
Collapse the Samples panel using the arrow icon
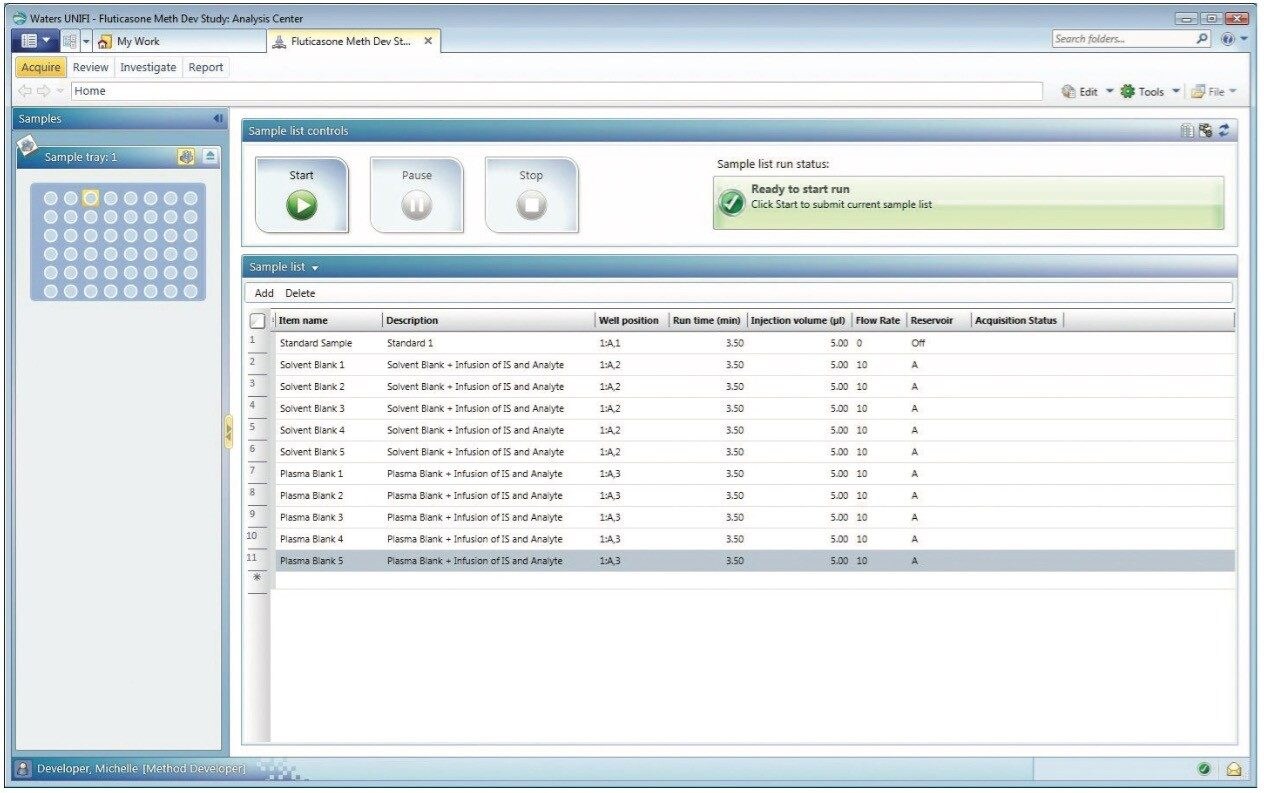click(218, 119)
